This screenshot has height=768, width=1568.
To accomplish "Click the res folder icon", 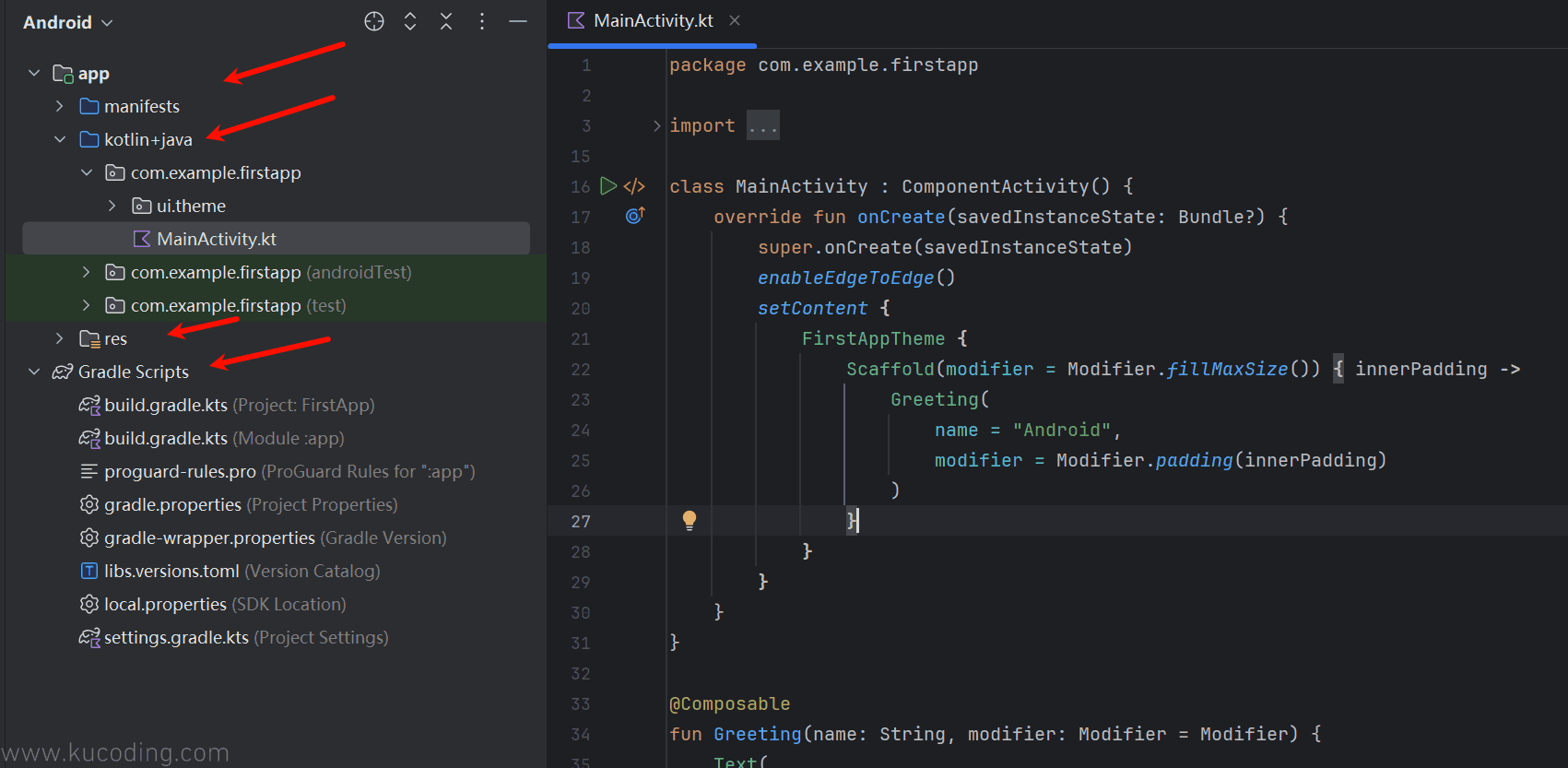I will [89, 338].
